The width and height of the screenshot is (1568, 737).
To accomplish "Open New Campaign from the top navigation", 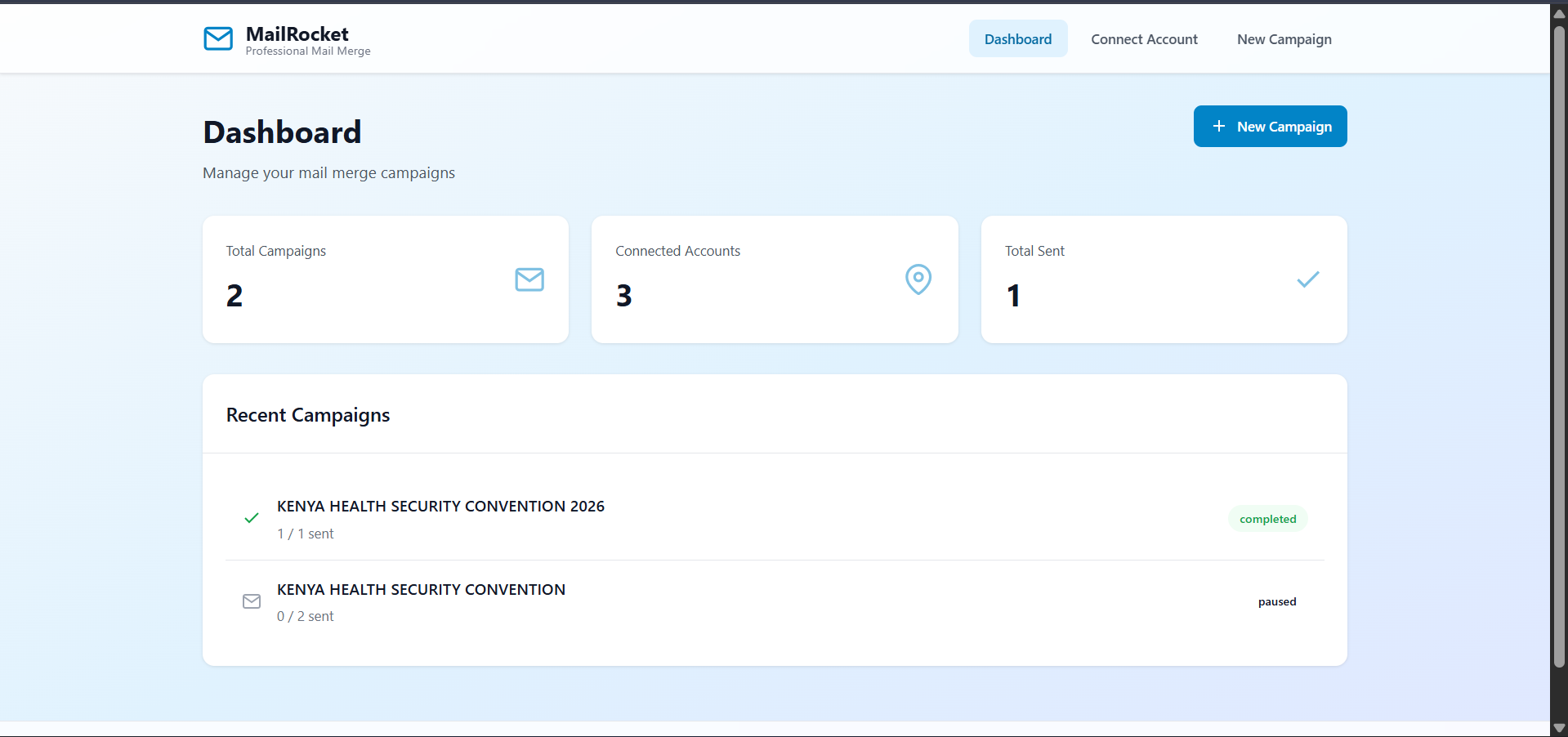I will coord(1284,39).
